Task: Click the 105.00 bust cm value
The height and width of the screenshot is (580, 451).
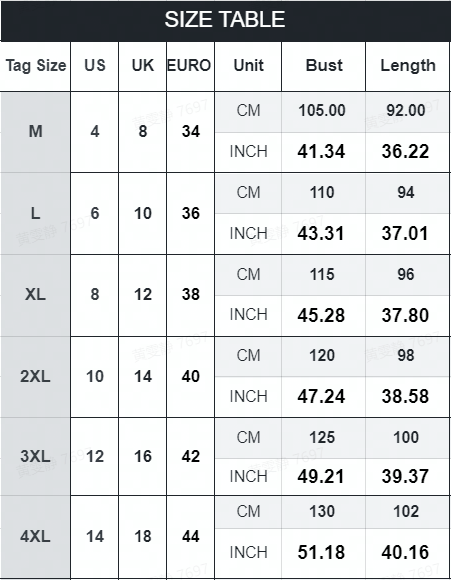Action: pos(322,111)
